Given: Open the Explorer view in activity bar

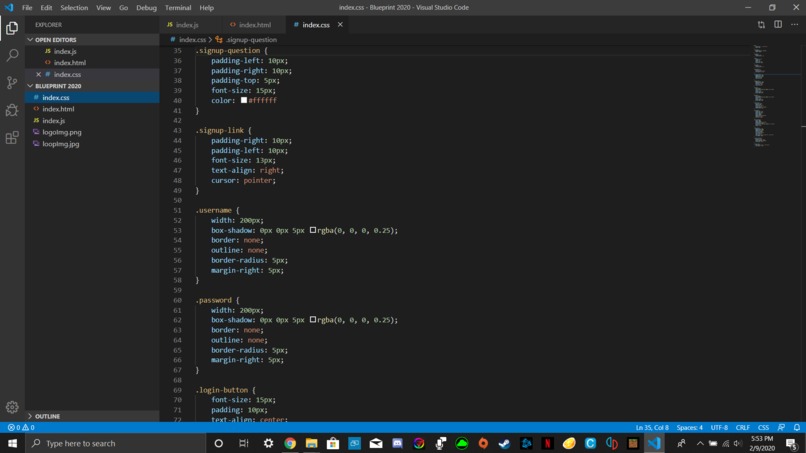Looking at the screenshot, I should click(12, 28).
